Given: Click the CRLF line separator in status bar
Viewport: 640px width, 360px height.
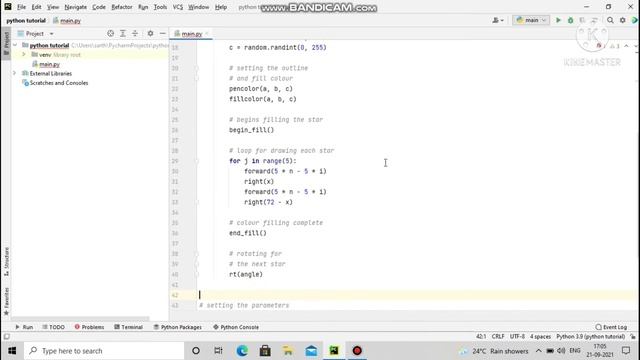Looking at the screenshot, I should click(x=498, y=337).
